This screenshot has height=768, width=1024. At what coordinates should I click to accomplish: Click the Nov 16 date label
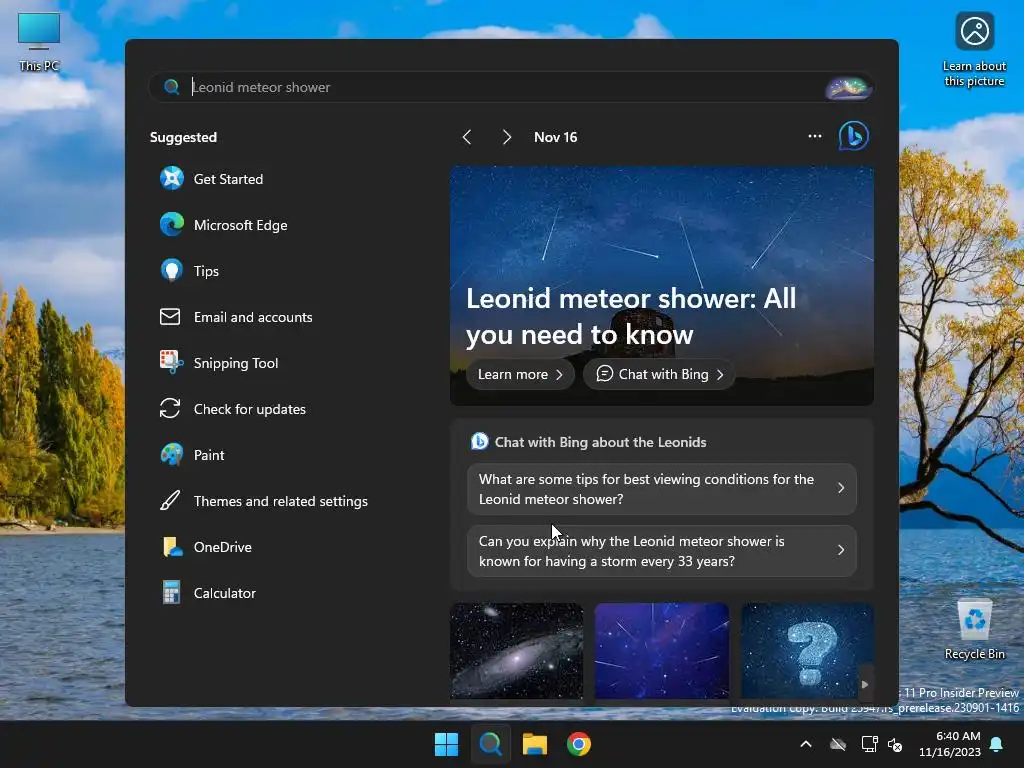556,137
